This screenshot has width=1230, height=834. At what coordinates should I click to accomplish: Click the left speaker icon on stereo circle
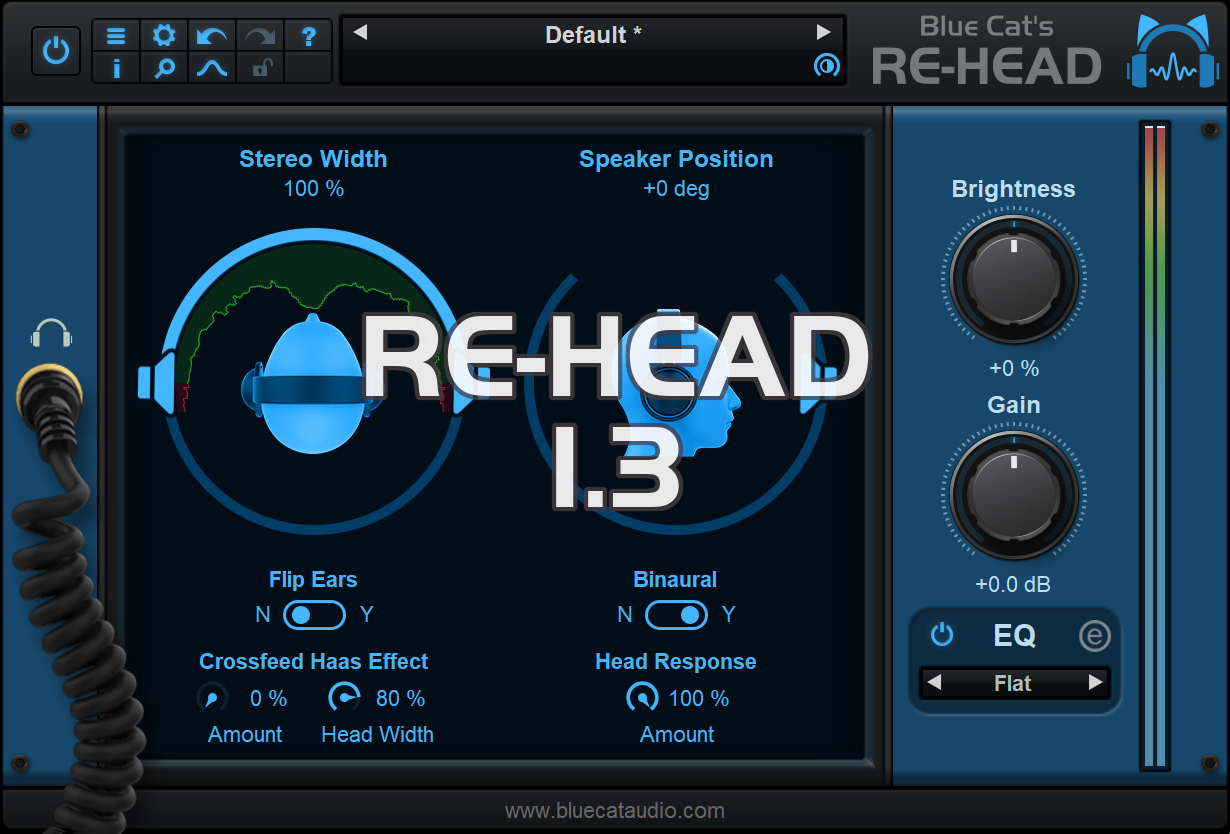click(158, 381)
